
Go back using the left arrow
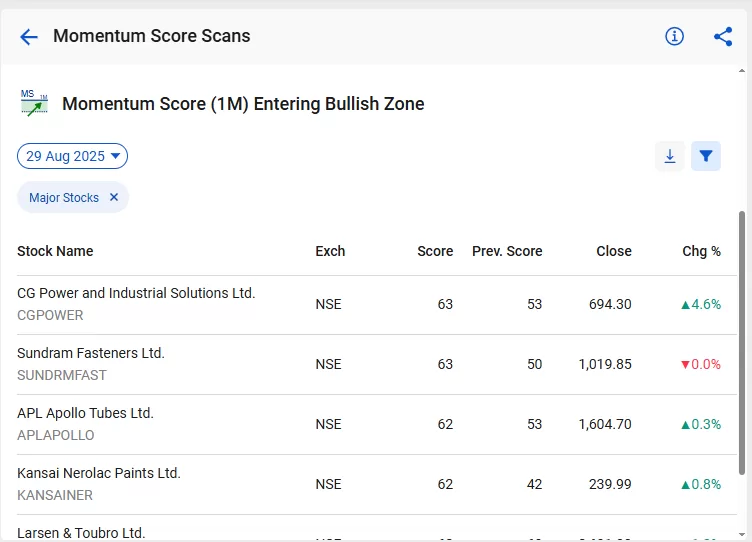point(29,36)
